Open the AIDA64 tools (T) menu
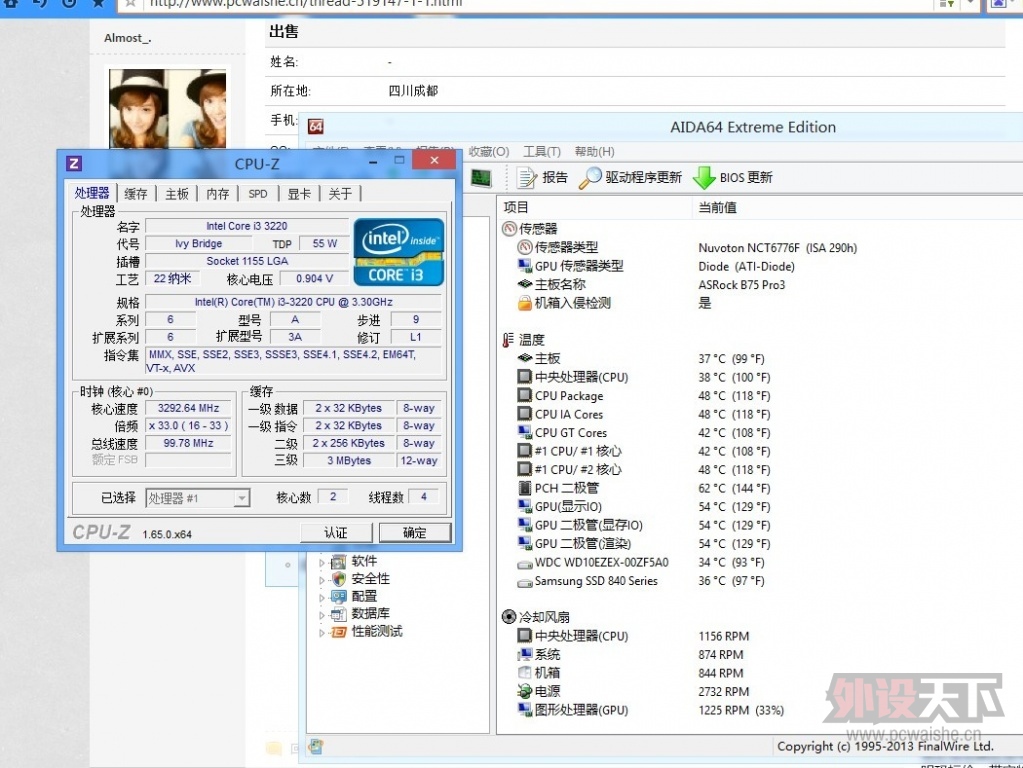 click(x=542, y=151)
